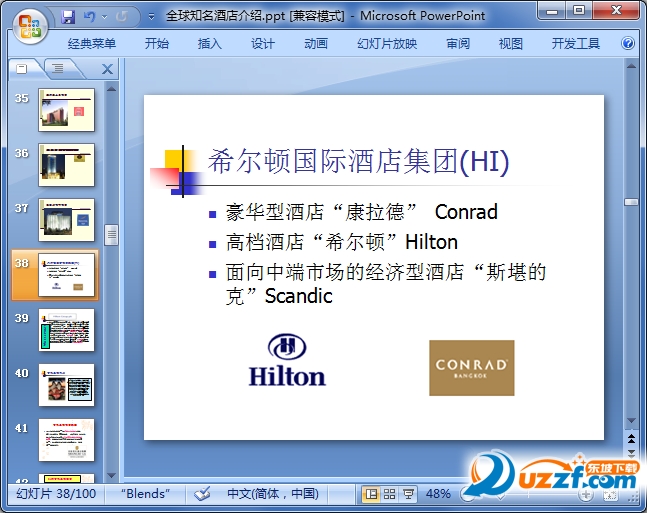Select slide 38 thumbnail
This screenshot has width=647, height=513.
[66, 275]
